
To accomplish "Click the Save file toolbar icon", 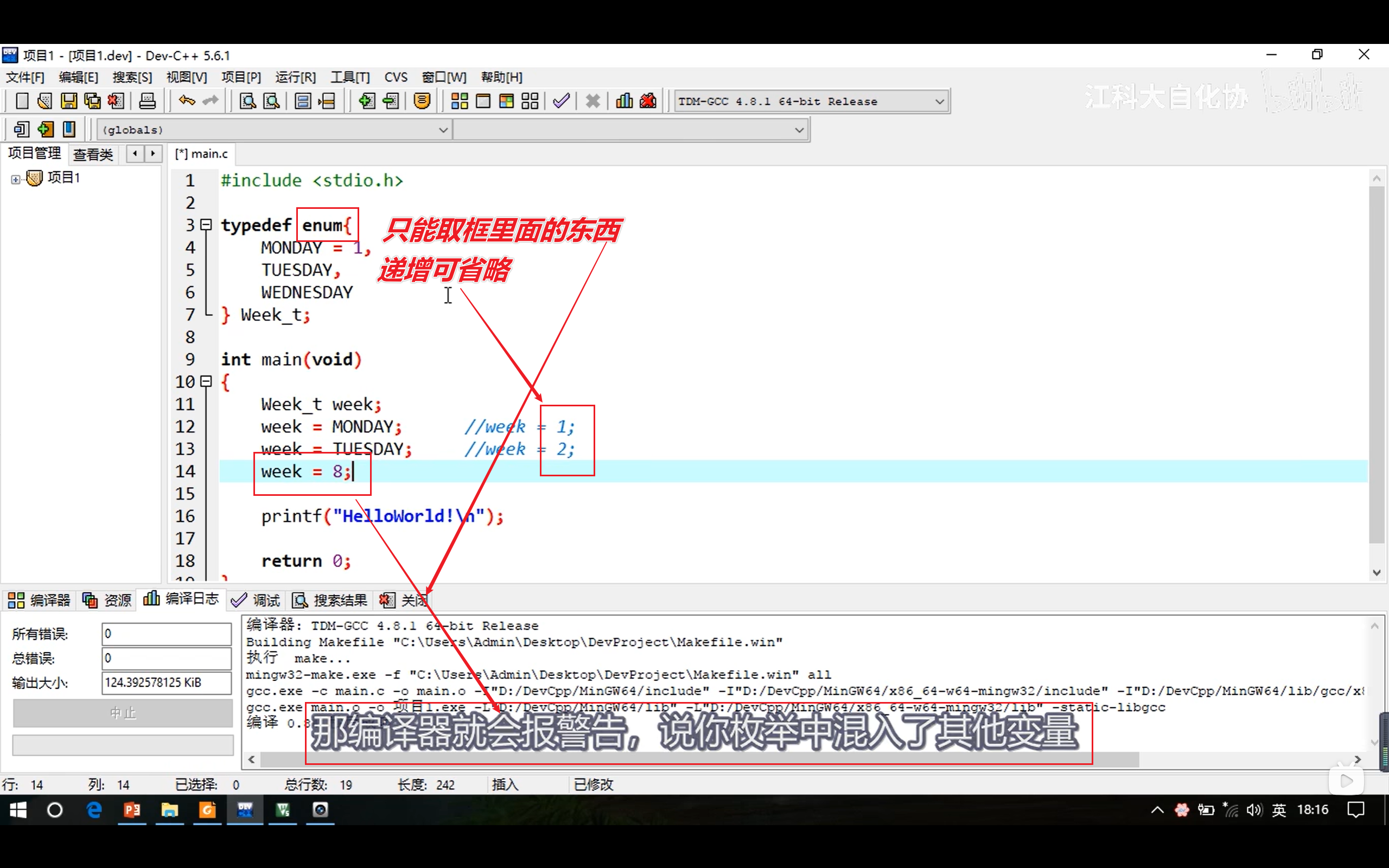I will coord(68,101).
